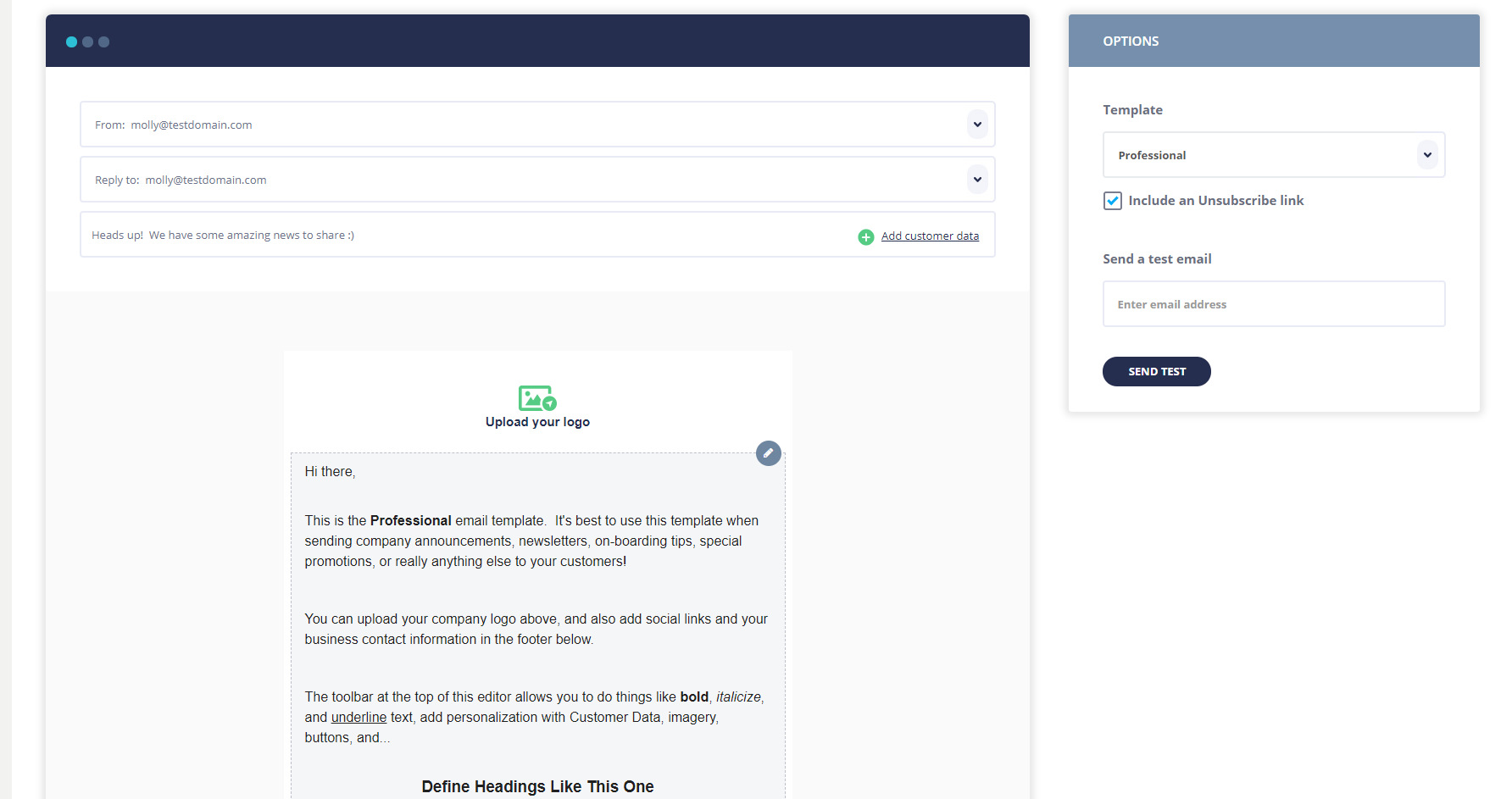Click the Upload your logo label
1512x799 pixels.
[x=537, y=422]
